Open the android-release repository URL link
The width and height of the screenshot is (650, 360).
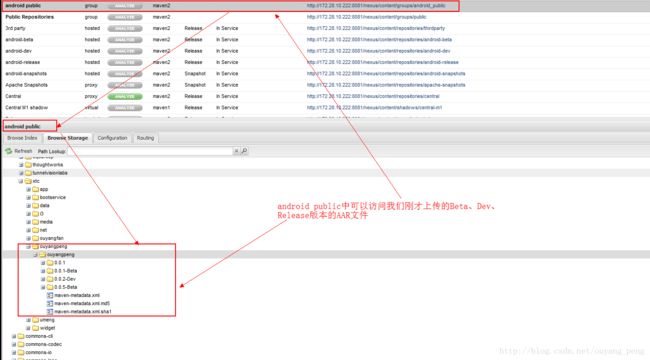[383, 62]
